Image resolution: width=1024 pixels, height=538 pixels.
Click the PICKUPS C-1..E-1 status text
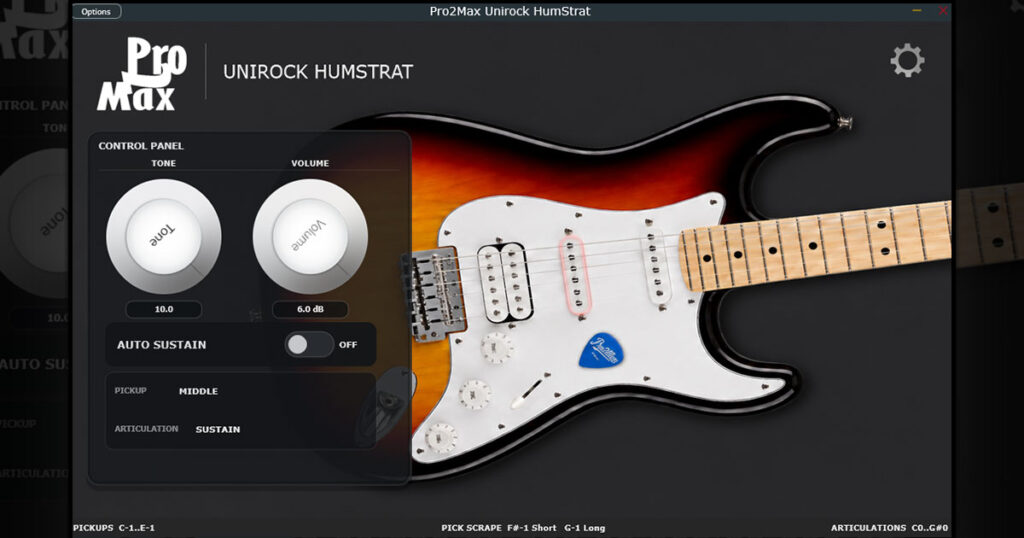[x=114, y=528]
